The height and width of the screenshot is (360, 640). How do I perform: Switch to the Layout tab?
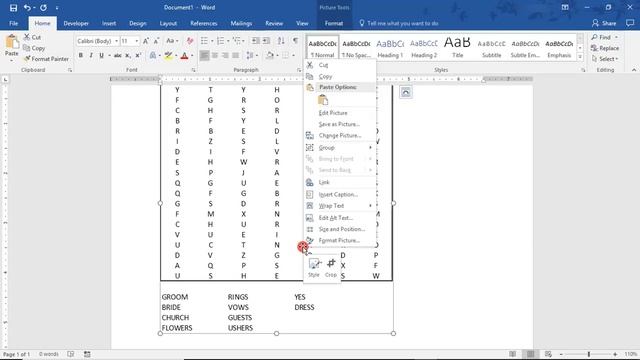coord(168,23)
